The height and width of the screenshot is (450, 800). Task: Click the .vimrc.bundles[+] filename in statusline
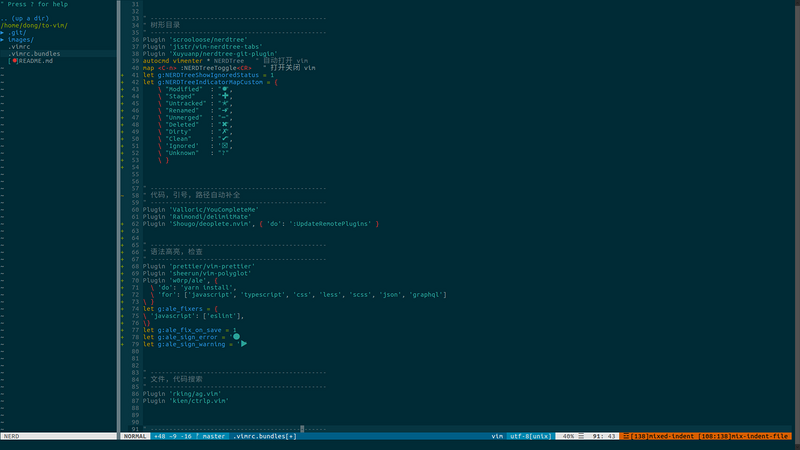click(x=265, y=436)
